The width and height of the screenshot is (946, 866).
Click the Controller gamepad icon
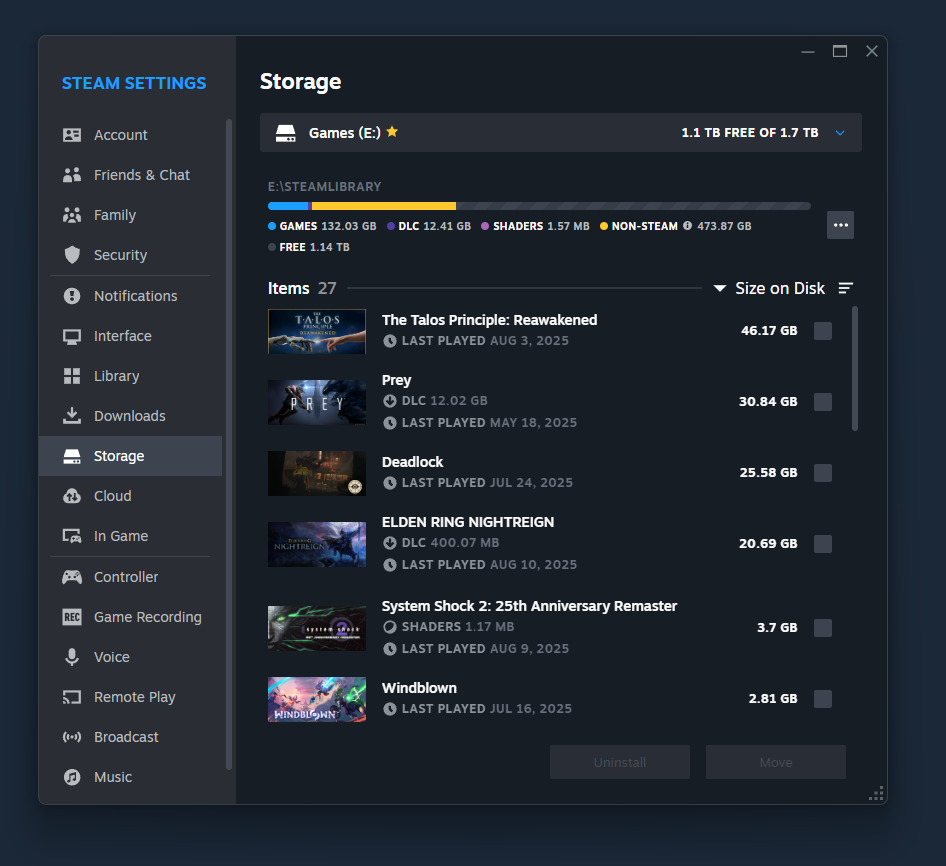[72, 577]
